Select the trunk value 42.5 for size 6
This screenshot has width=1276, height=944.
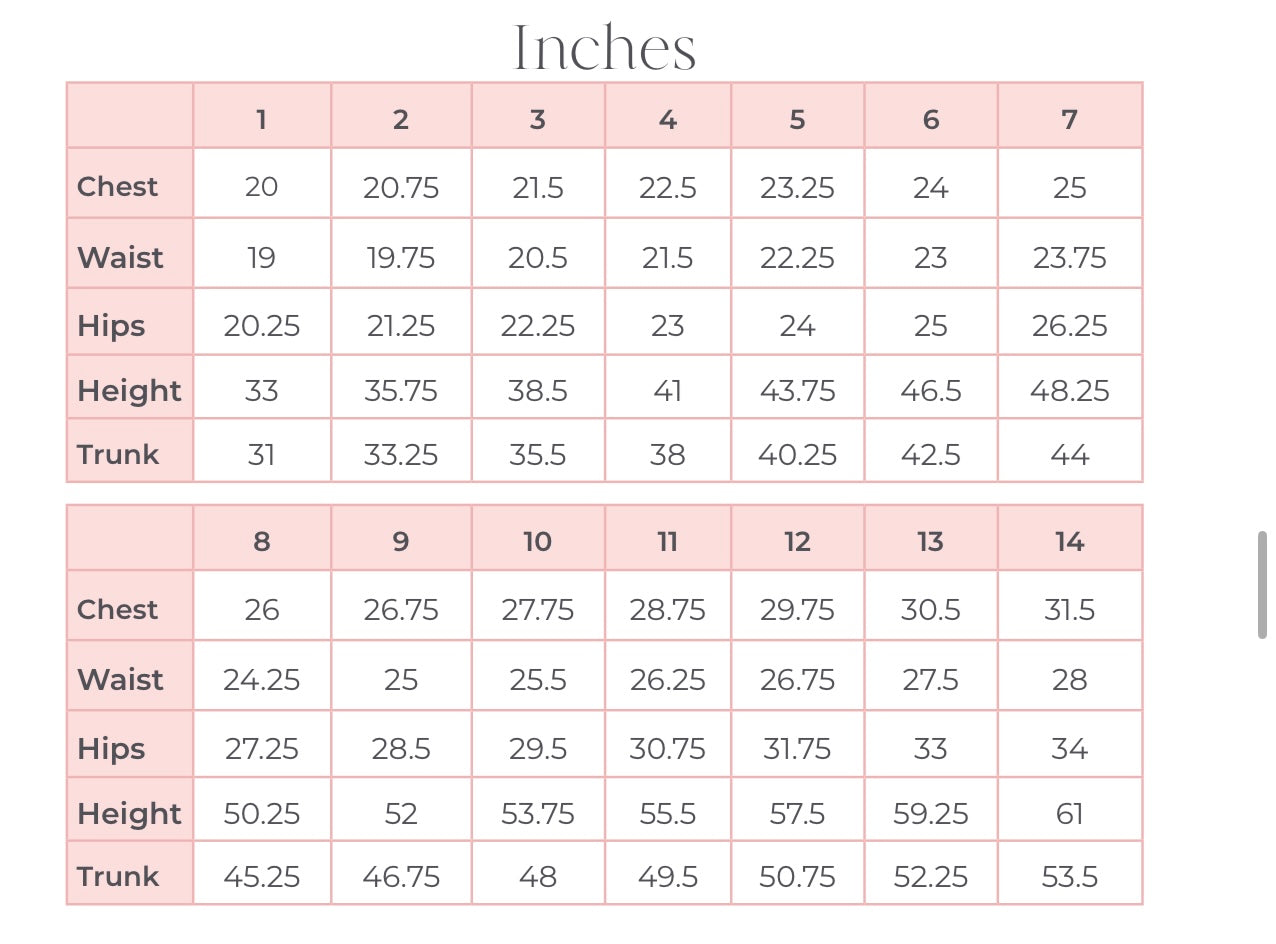click(930, 455)
